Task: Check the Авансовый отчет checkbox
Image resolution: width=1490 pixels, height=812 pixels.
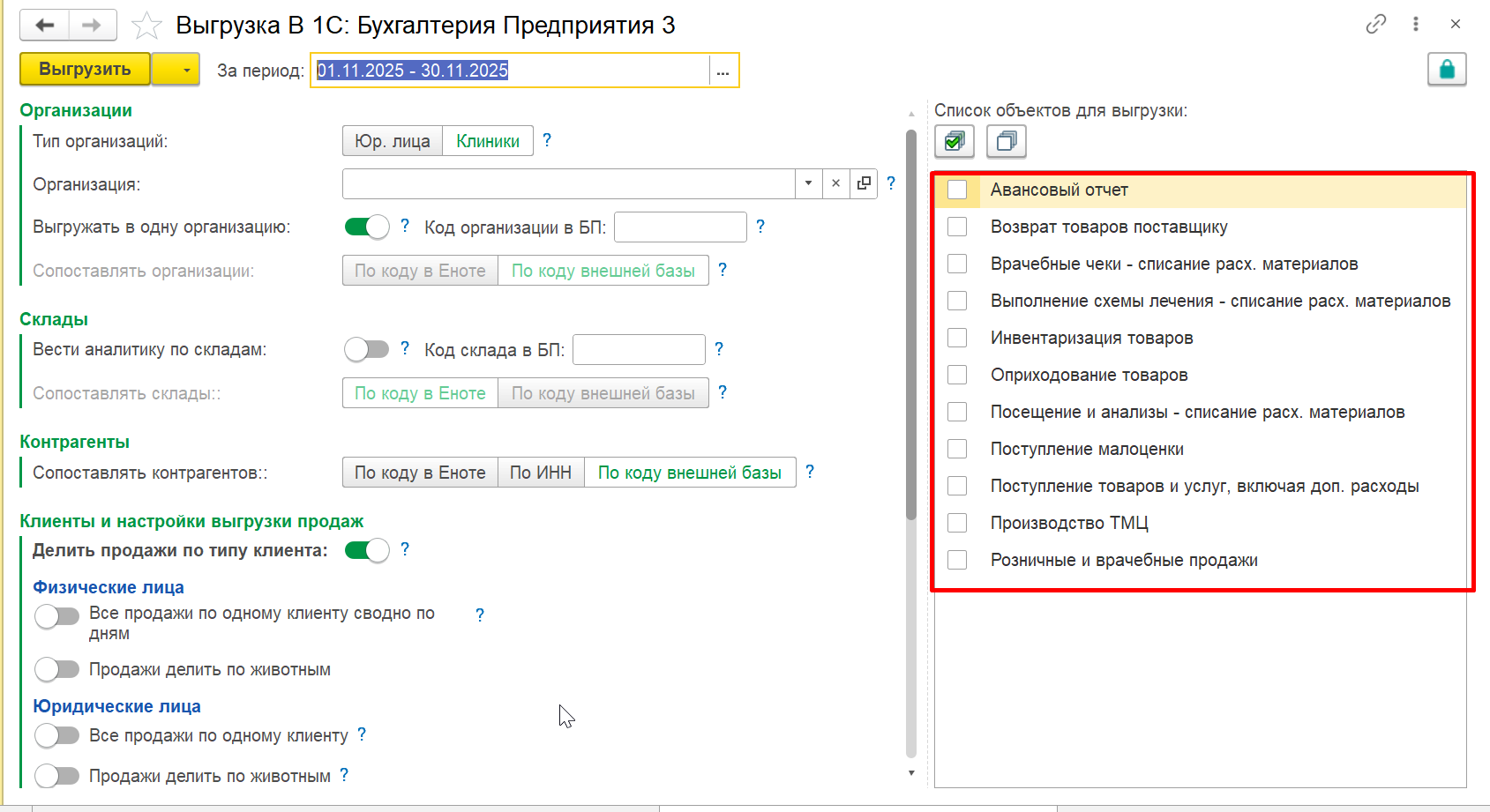Action: point(957,190)
